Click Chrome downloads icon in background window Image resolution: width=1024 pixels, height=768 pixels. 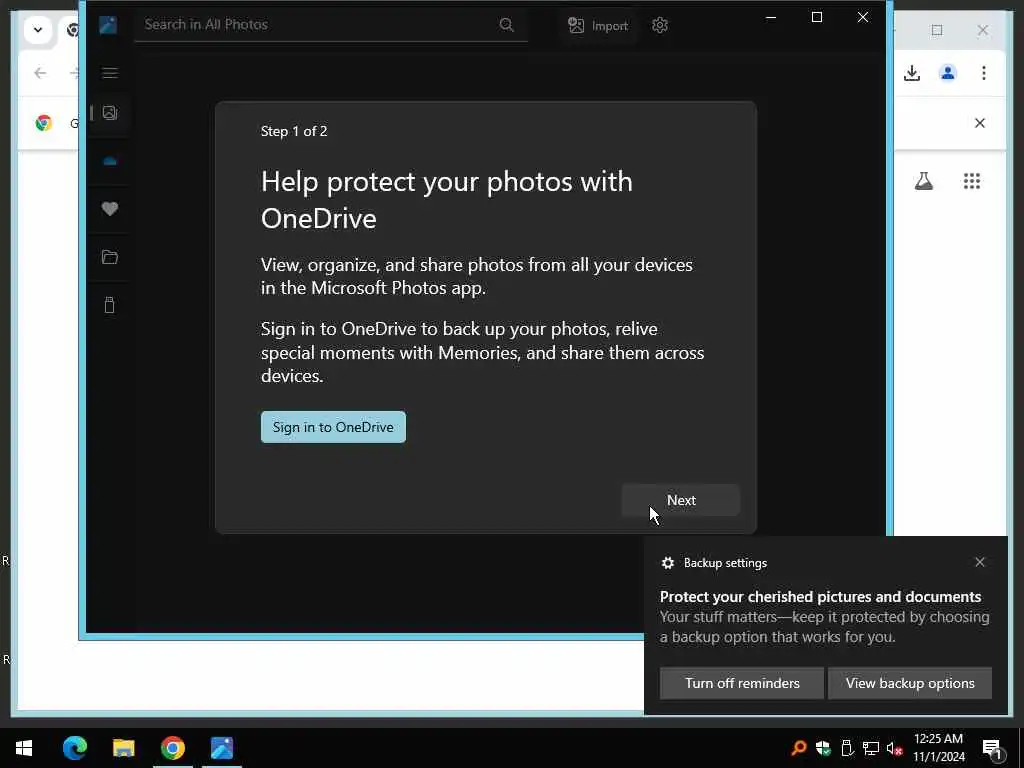pyautogui.click(x=912, y=73)
